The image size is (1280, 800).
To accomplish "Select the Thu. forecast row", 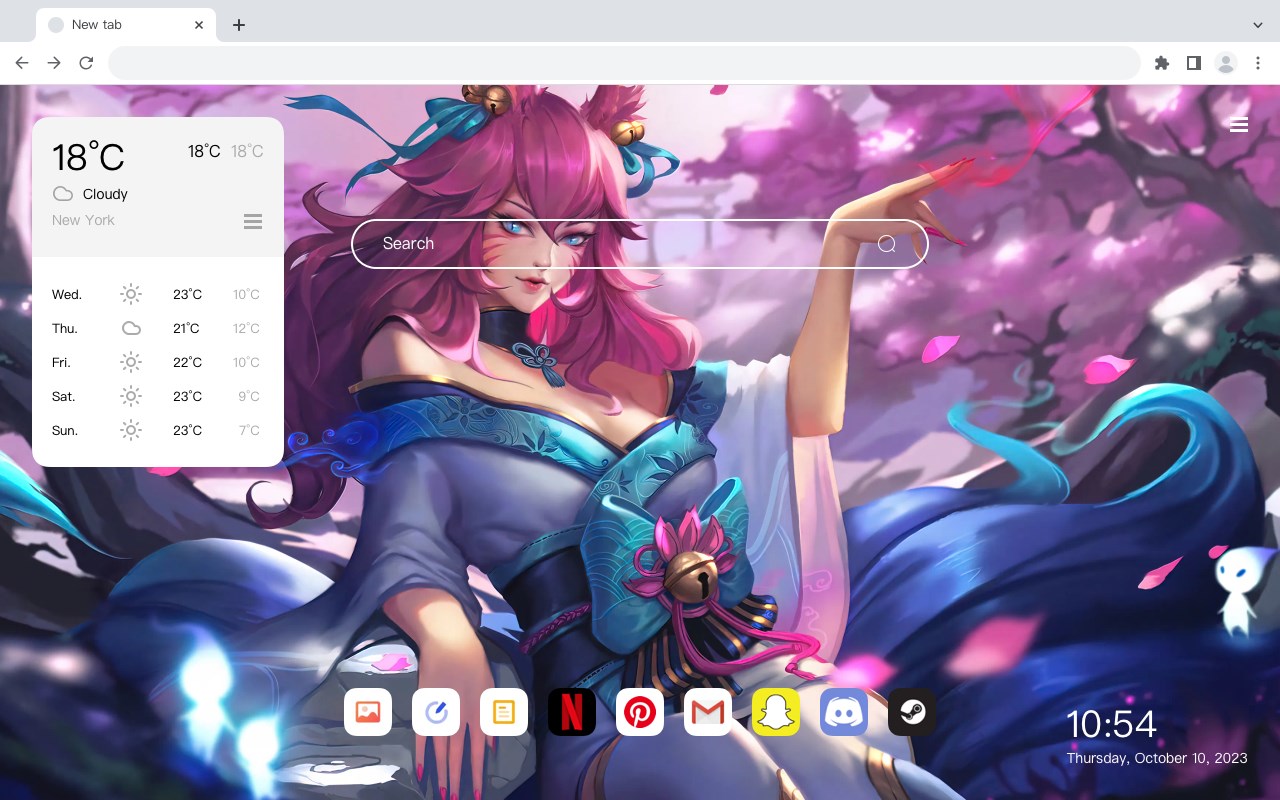I will tap(157, 328).
